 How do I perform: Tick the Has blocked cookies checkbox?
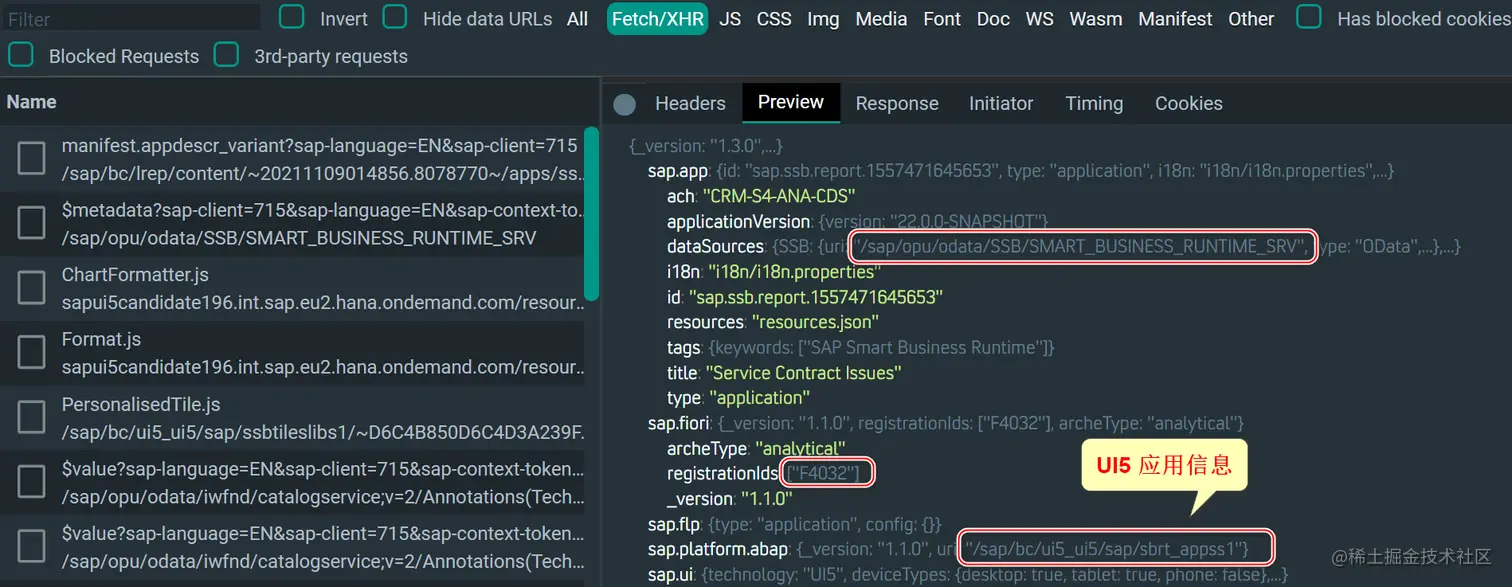point(1309,17)
